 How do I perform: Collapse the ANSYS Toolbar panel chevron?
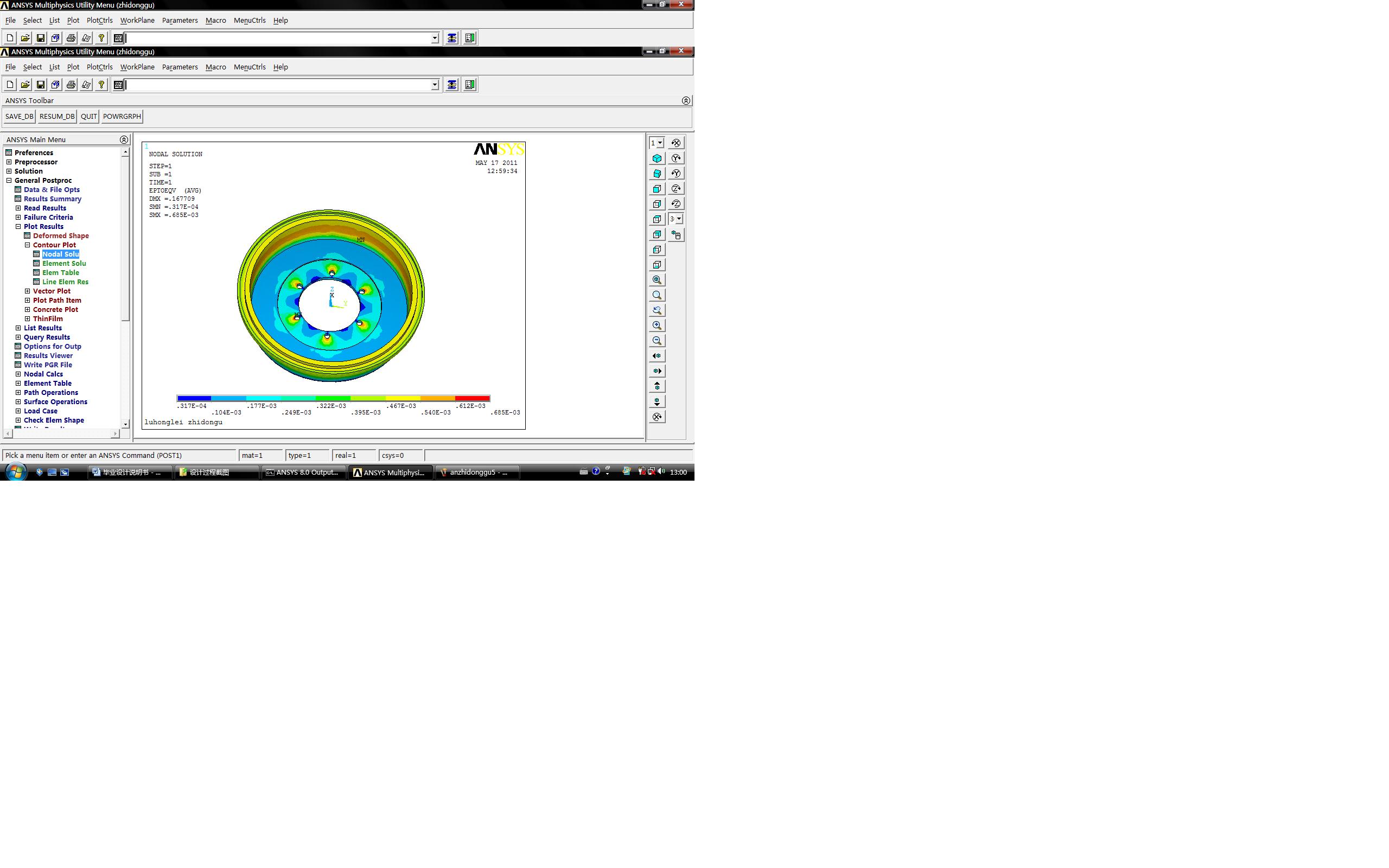(x=686, y=100)
